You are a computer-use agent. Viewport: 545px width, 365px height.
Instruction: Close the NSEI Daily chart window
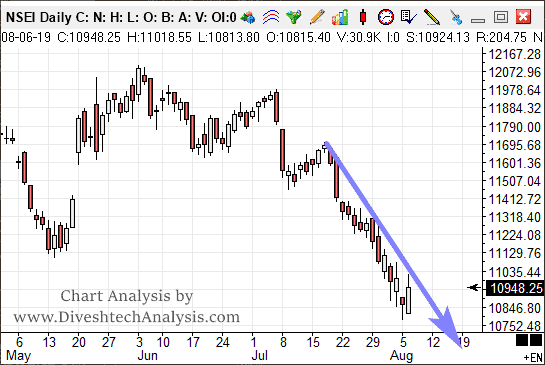[523, 17]
